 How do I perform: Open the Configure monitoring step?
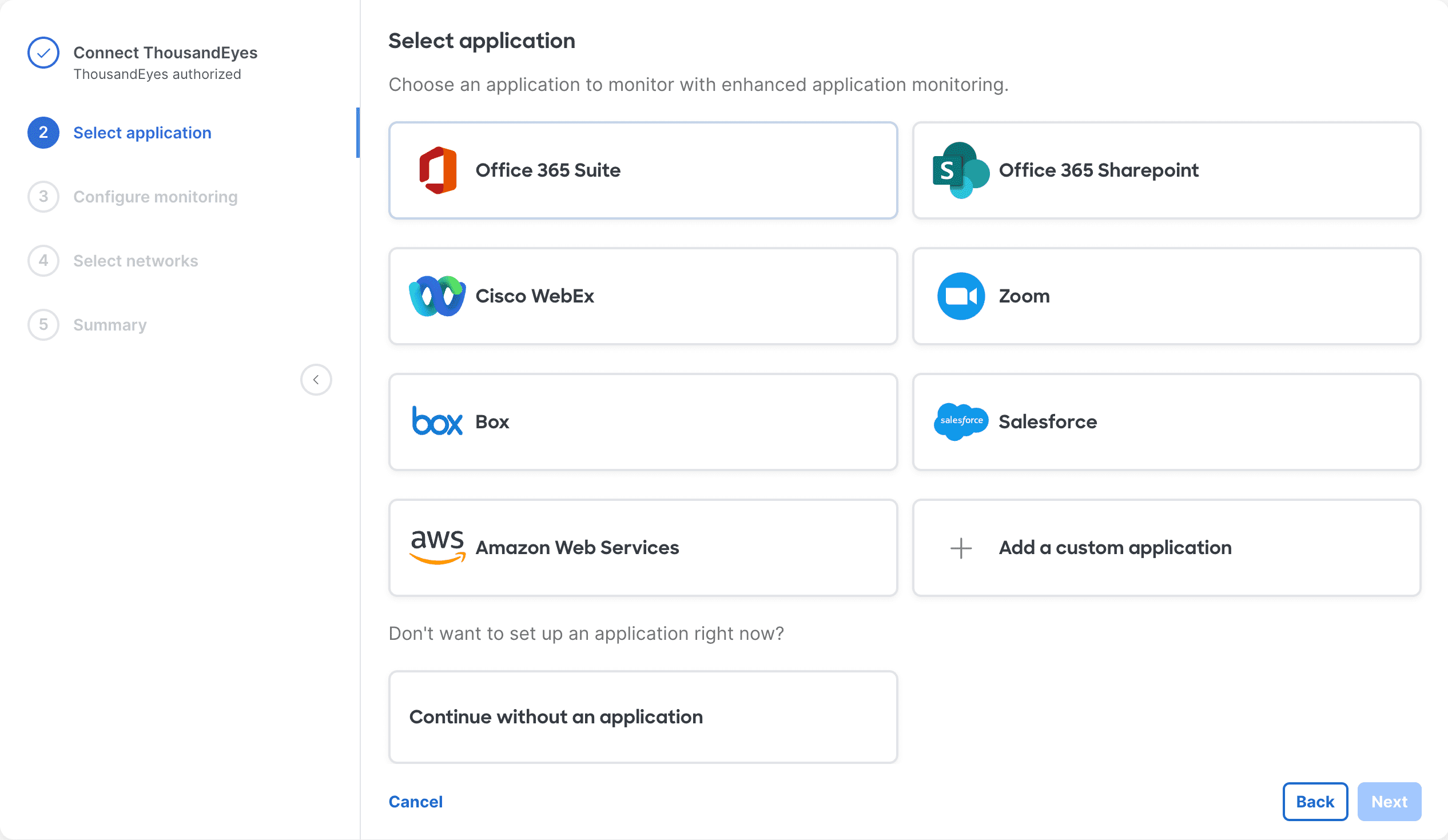coord(155,197)
